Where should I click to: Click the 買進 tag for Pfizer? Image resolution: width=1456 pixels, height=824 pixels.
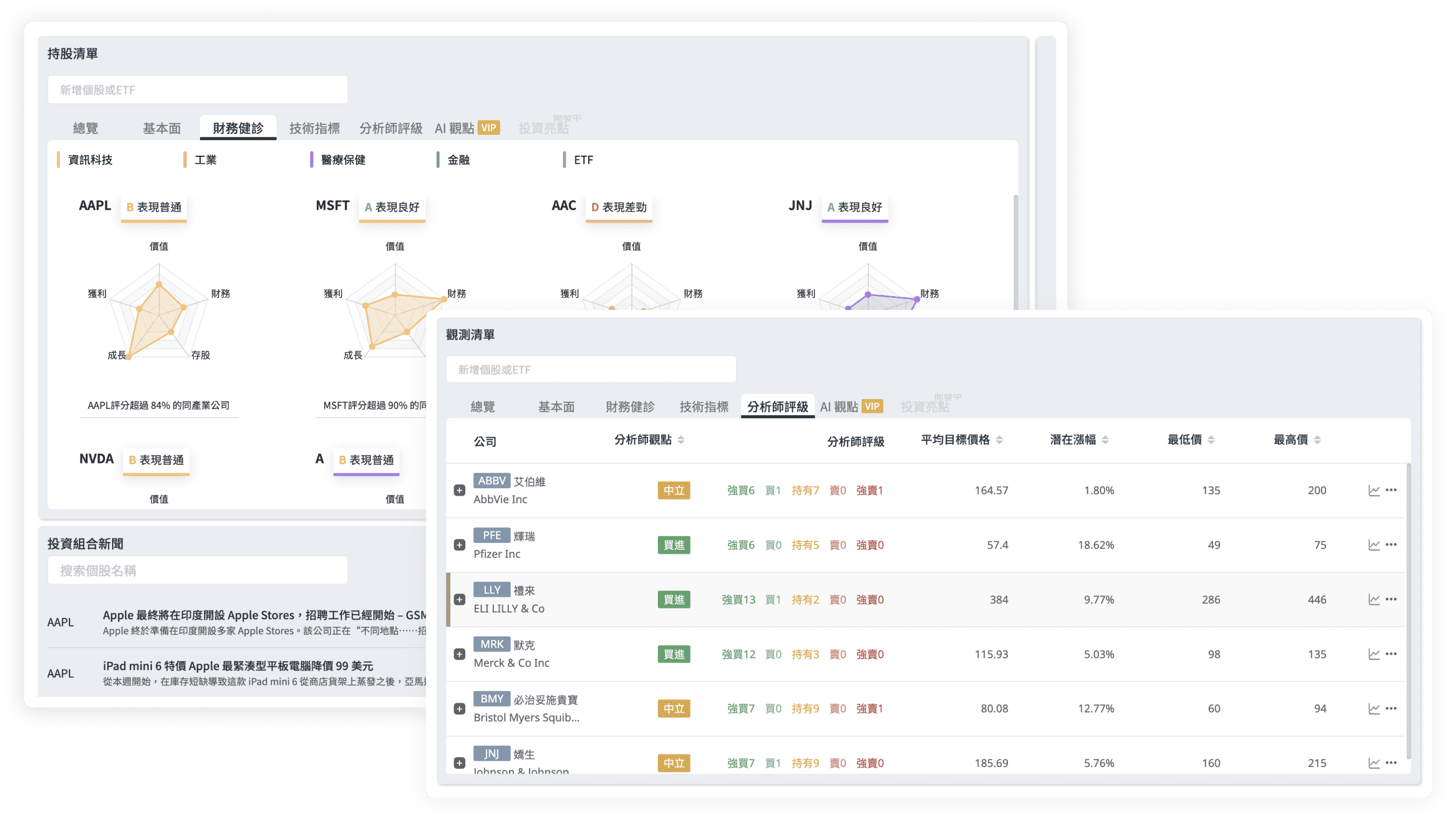(x=673, y=545)
